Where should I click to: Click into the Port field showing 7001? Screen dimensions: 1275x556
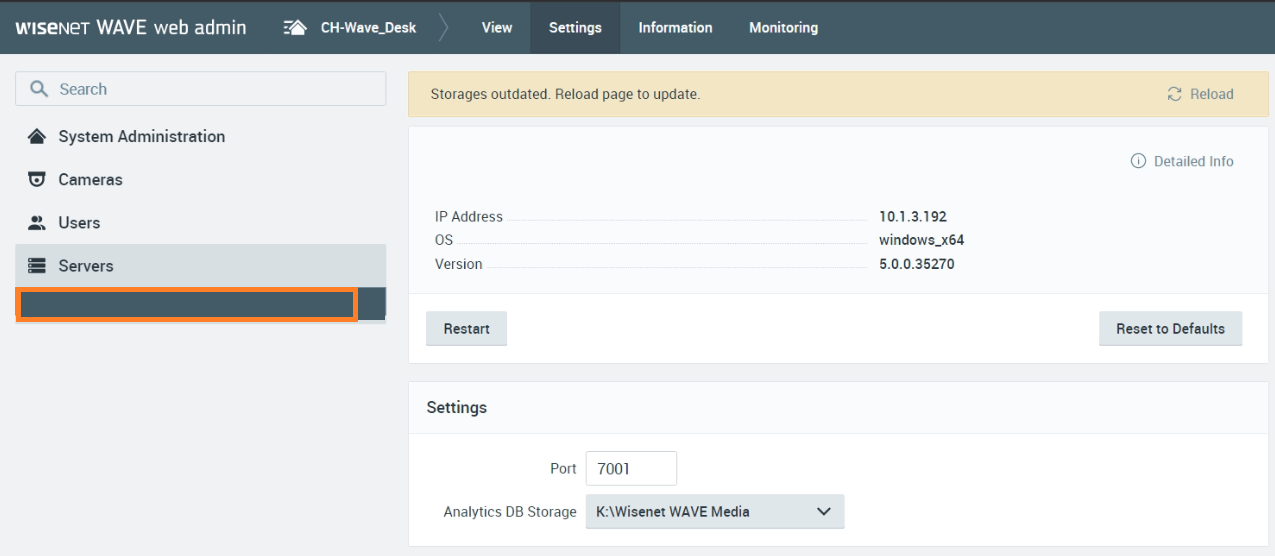tap(631, 468)
